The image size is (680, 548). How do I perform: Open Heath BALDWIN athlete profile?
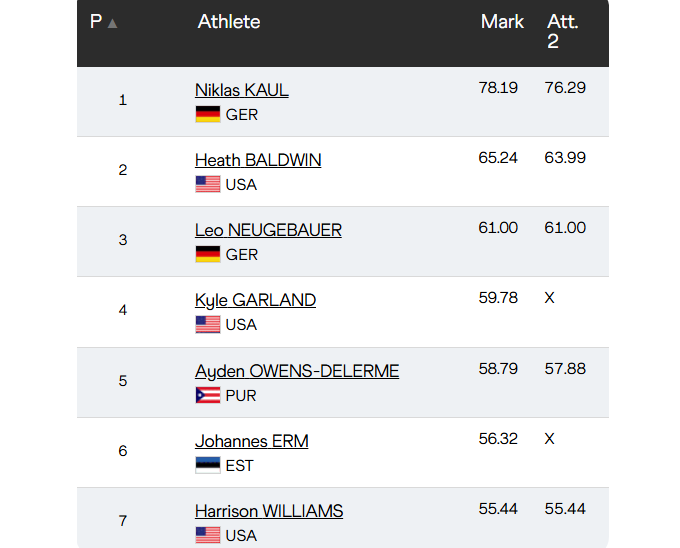click(x=258, y=160)
